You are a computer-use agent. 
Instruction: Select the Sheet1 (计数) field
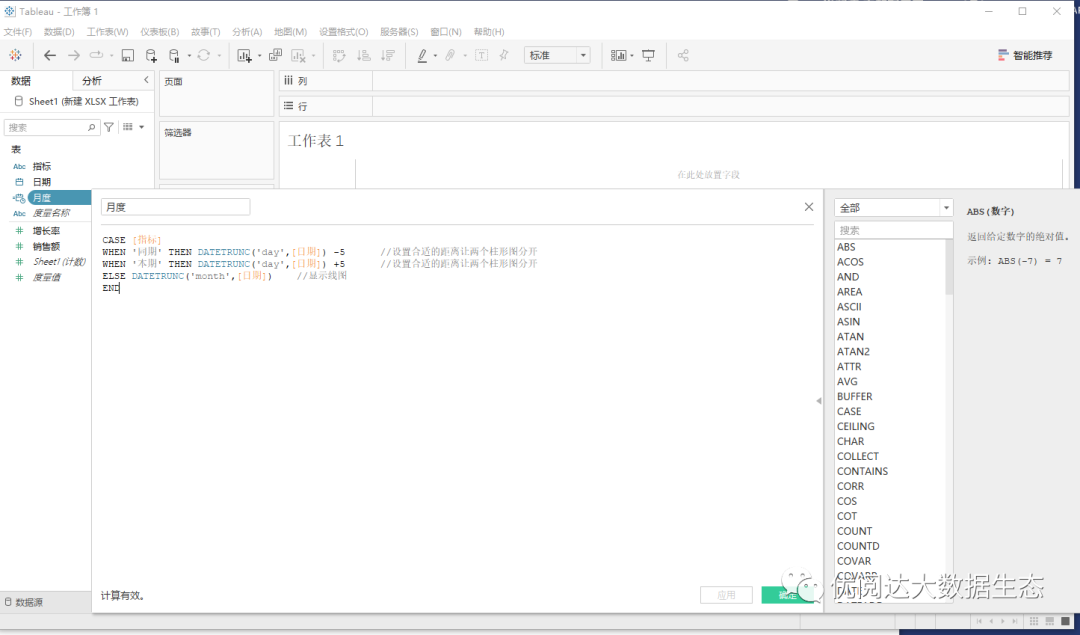(x=59, y=262)
